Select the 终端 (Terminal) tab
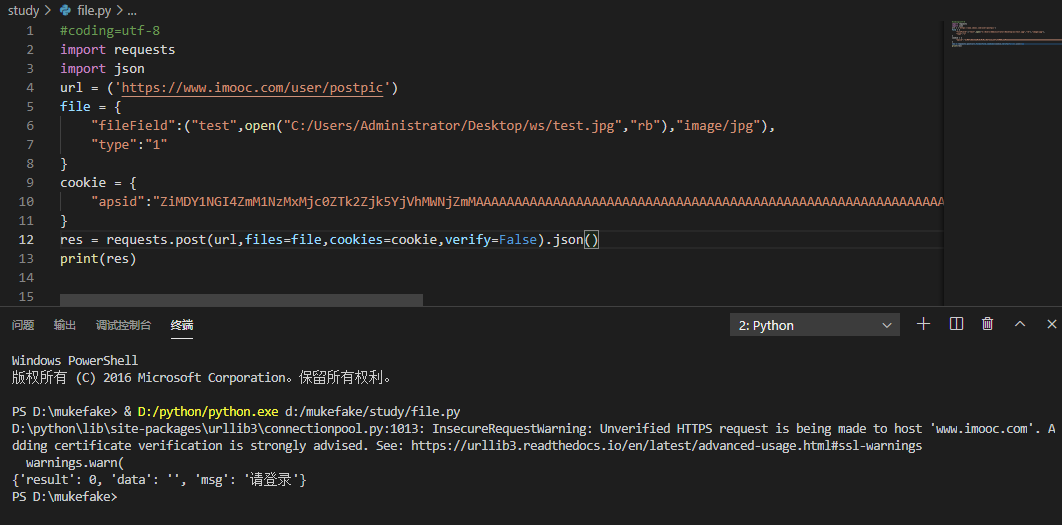 tap(182, 325)
